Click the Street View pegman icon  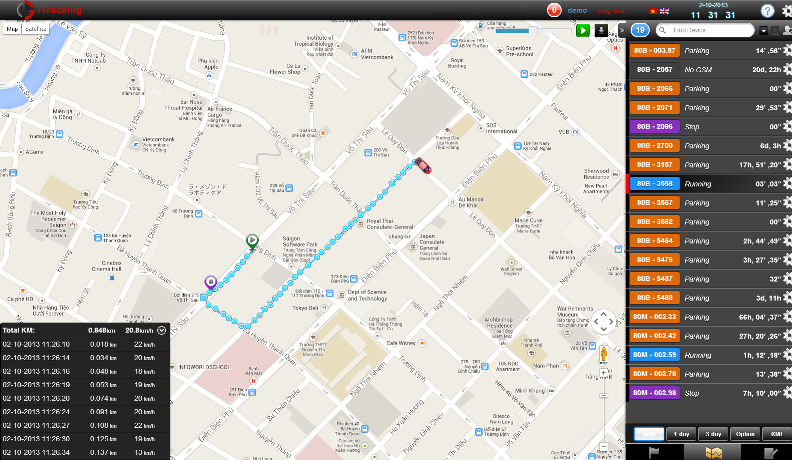tap(603, 353)
